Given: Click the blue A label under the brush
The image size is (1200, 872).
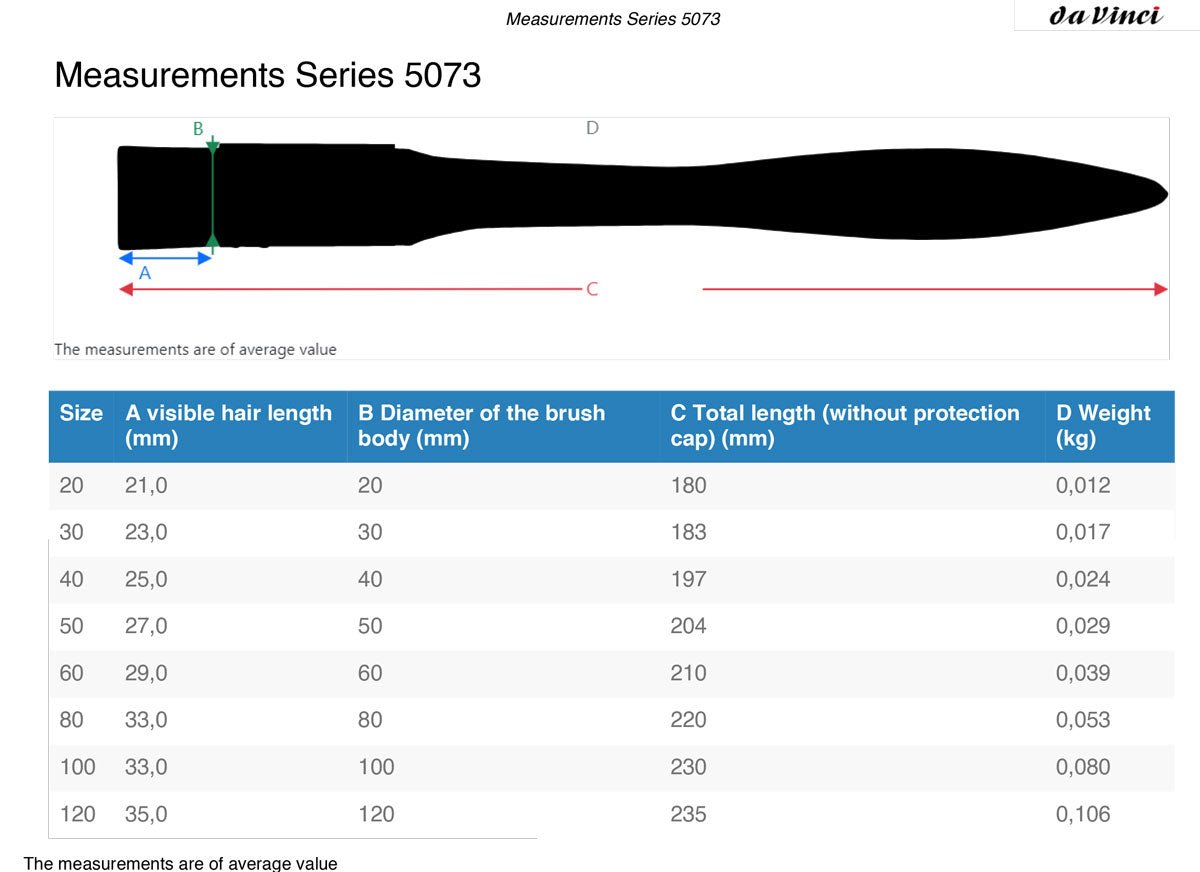Looking at the screenshot, I should tap(144, 273).
